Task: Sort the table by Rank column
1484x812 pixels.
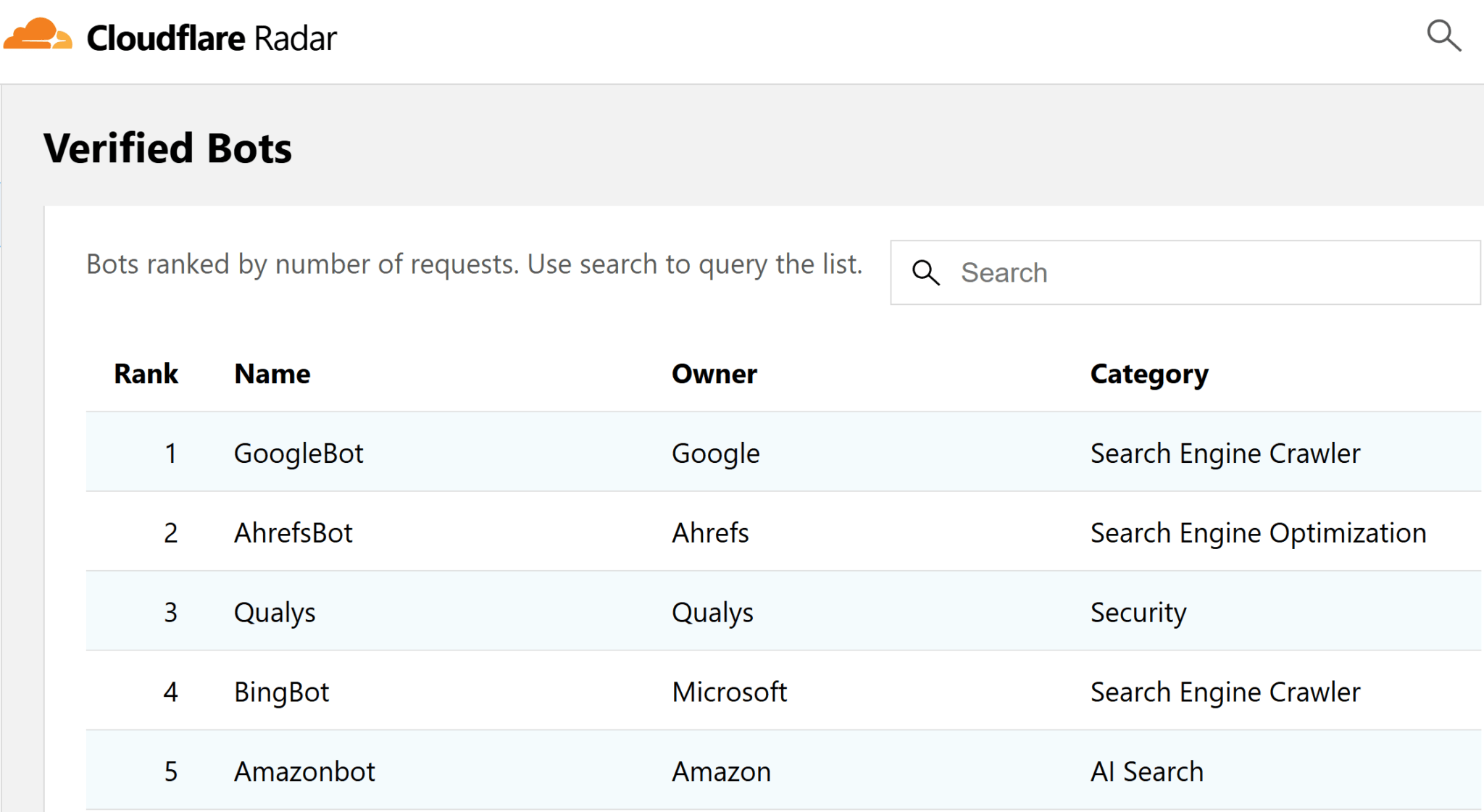Action: [x=146, y=373]
